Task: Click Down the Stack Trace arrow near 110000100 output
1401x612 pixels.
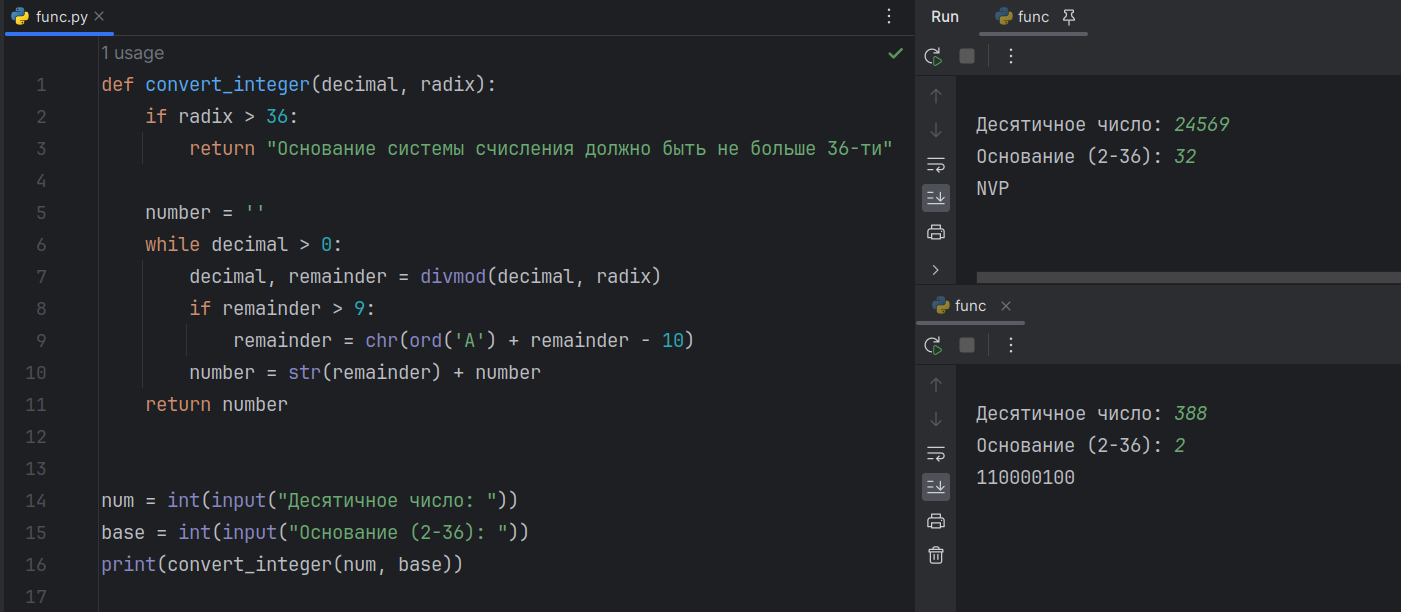Action: click(x=936, y=419)
